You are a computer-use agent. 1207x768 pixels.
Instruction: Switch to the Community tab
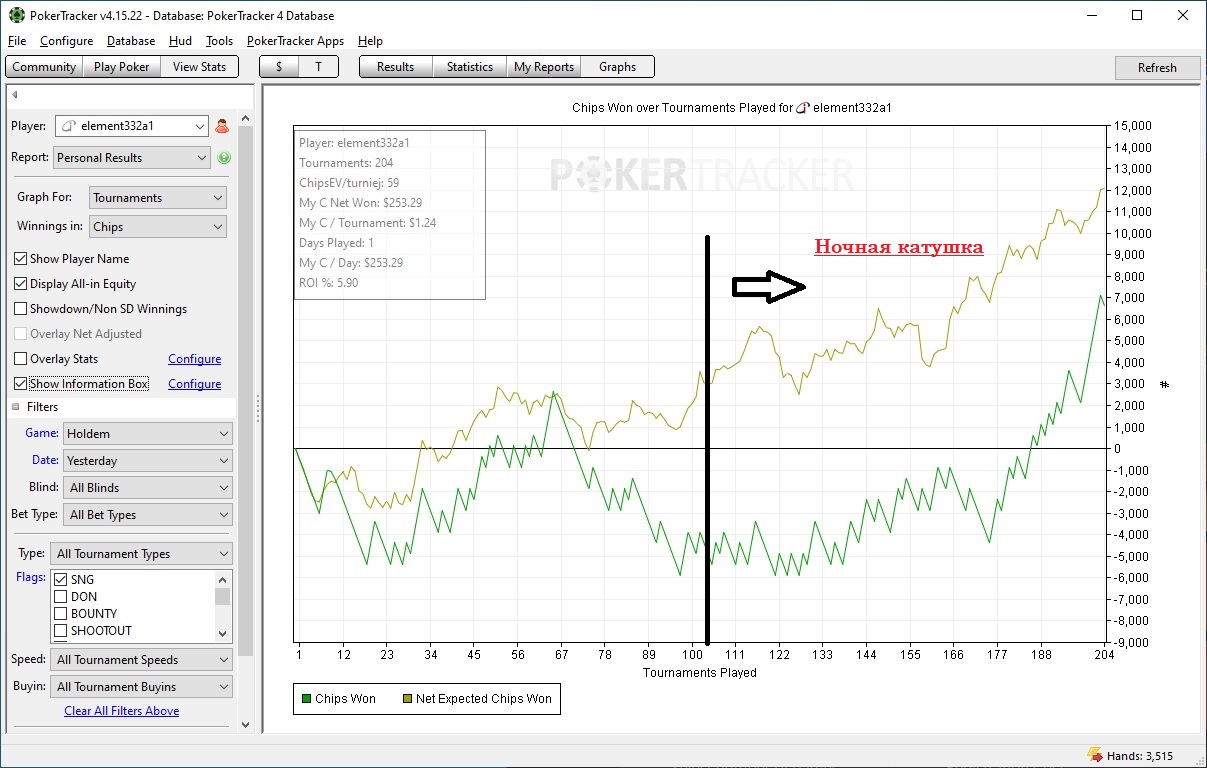click(44, 67)
